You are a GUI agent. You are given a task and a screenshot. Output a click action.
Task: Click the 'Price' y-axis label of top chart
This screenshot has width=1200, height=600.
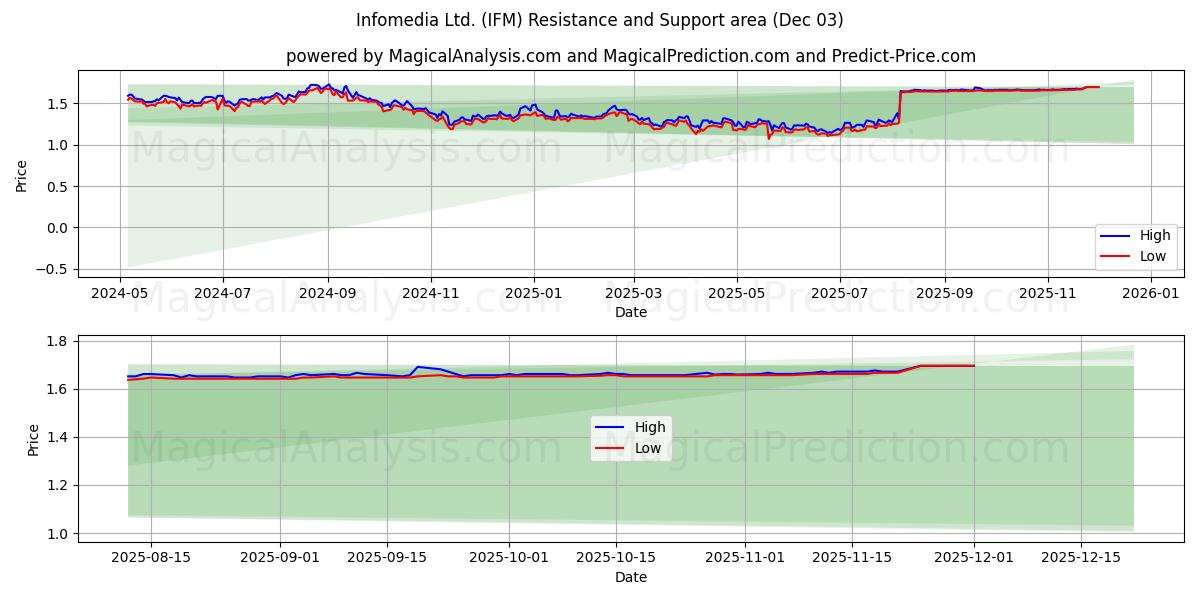tap(22, 174)
